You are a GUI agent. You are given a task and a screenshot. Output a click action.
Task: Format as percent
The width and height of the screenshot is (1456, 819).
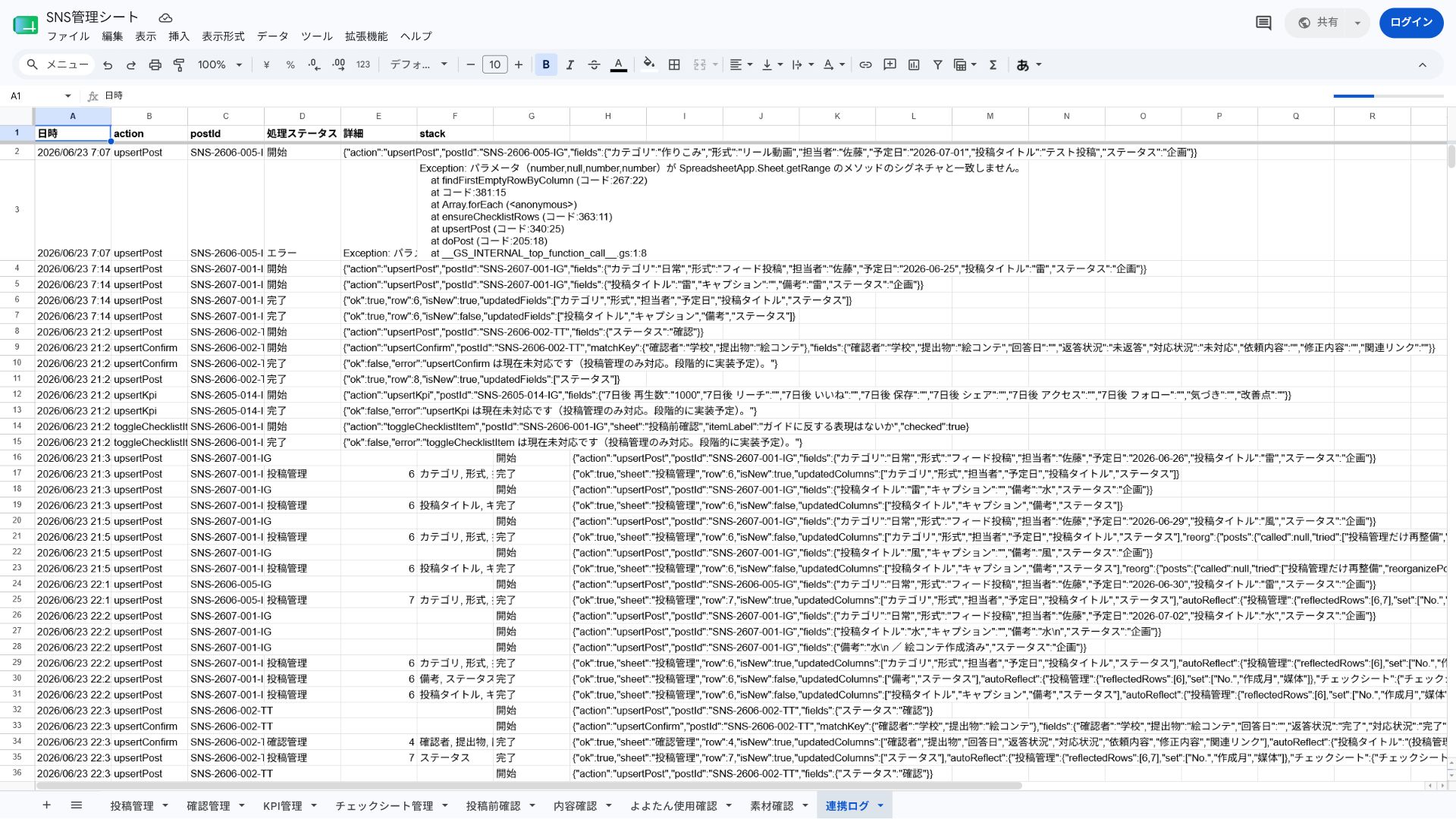(290, 65)
